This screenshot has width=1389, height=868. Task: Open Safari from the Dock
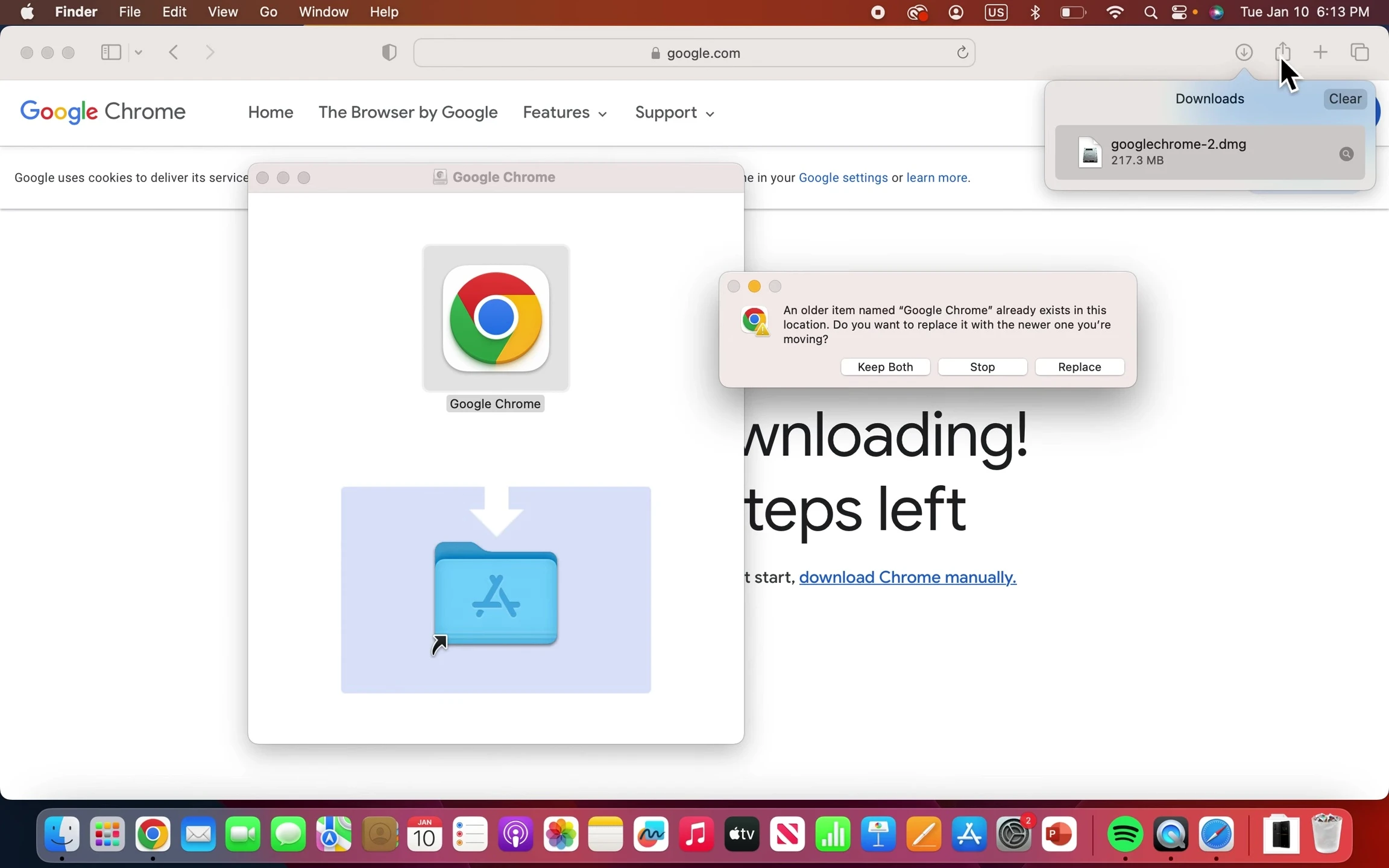[x=1216, y=835]
